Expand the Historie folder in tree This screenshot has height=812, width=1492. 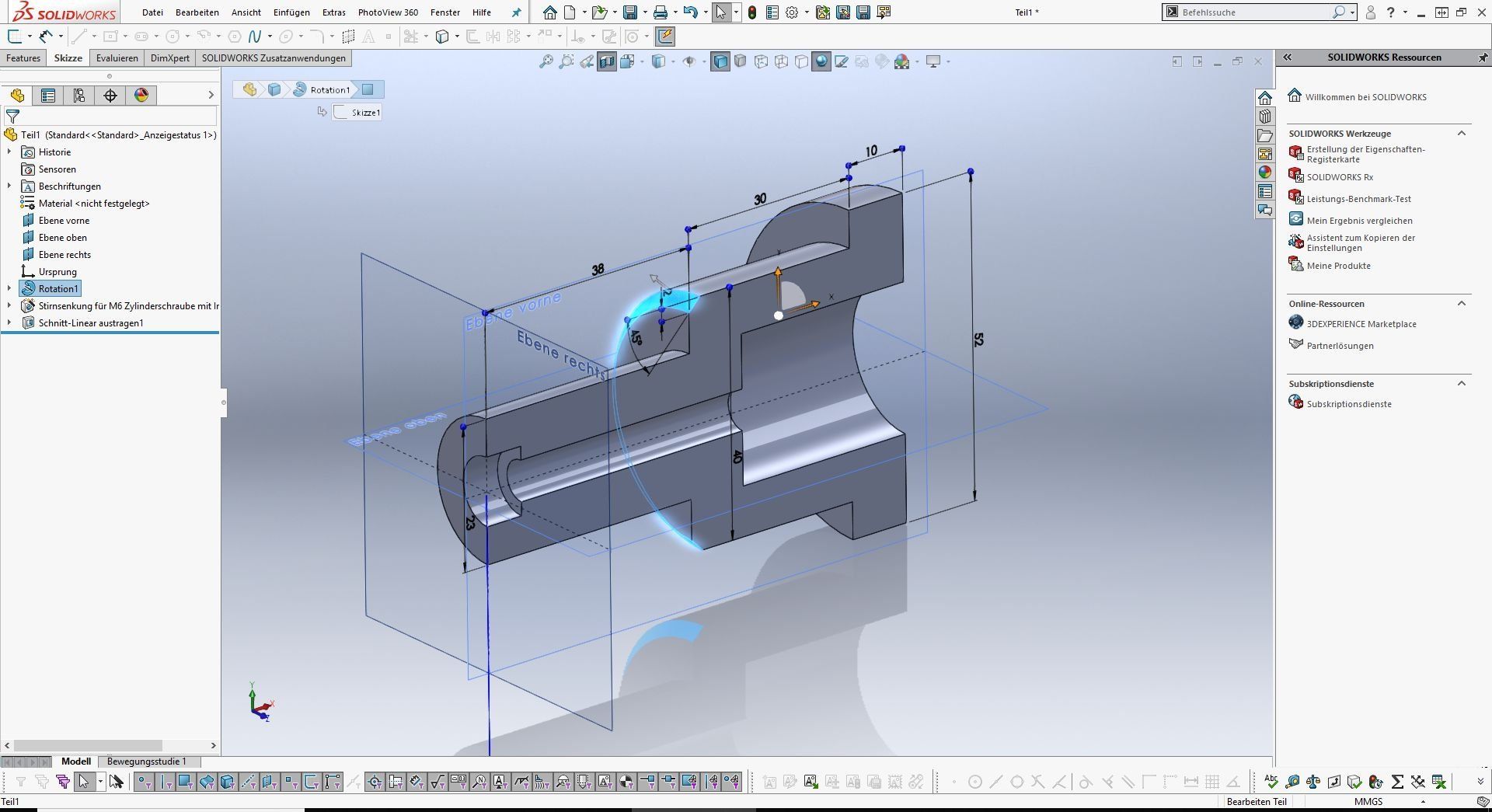click(x=9, y=152)
